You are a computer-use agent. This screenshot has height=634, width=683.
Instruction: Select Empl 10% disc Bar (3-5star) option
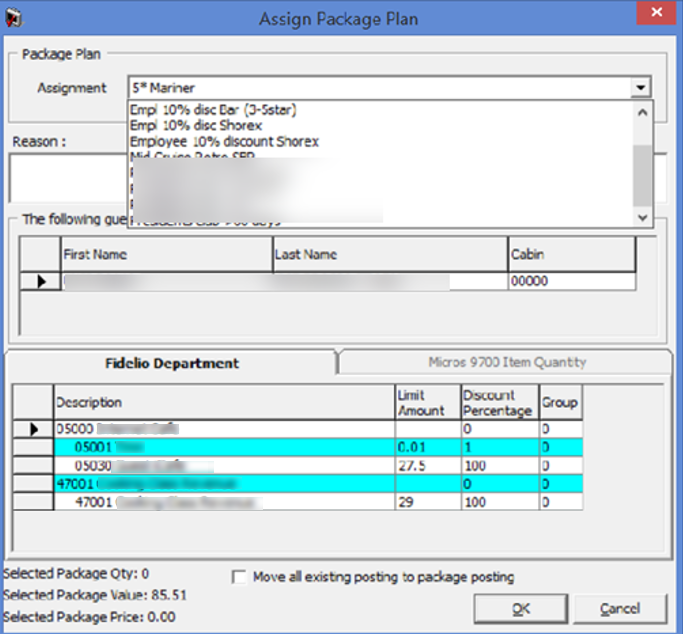click(x=213, y=110)
